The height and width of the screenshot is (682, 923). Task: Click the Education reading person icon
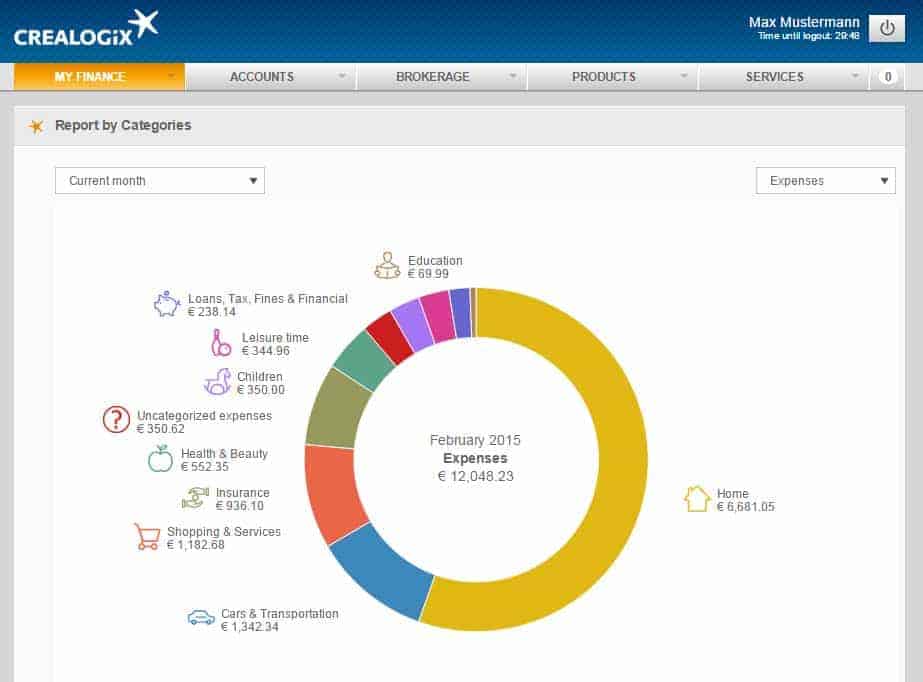[387, 265]
